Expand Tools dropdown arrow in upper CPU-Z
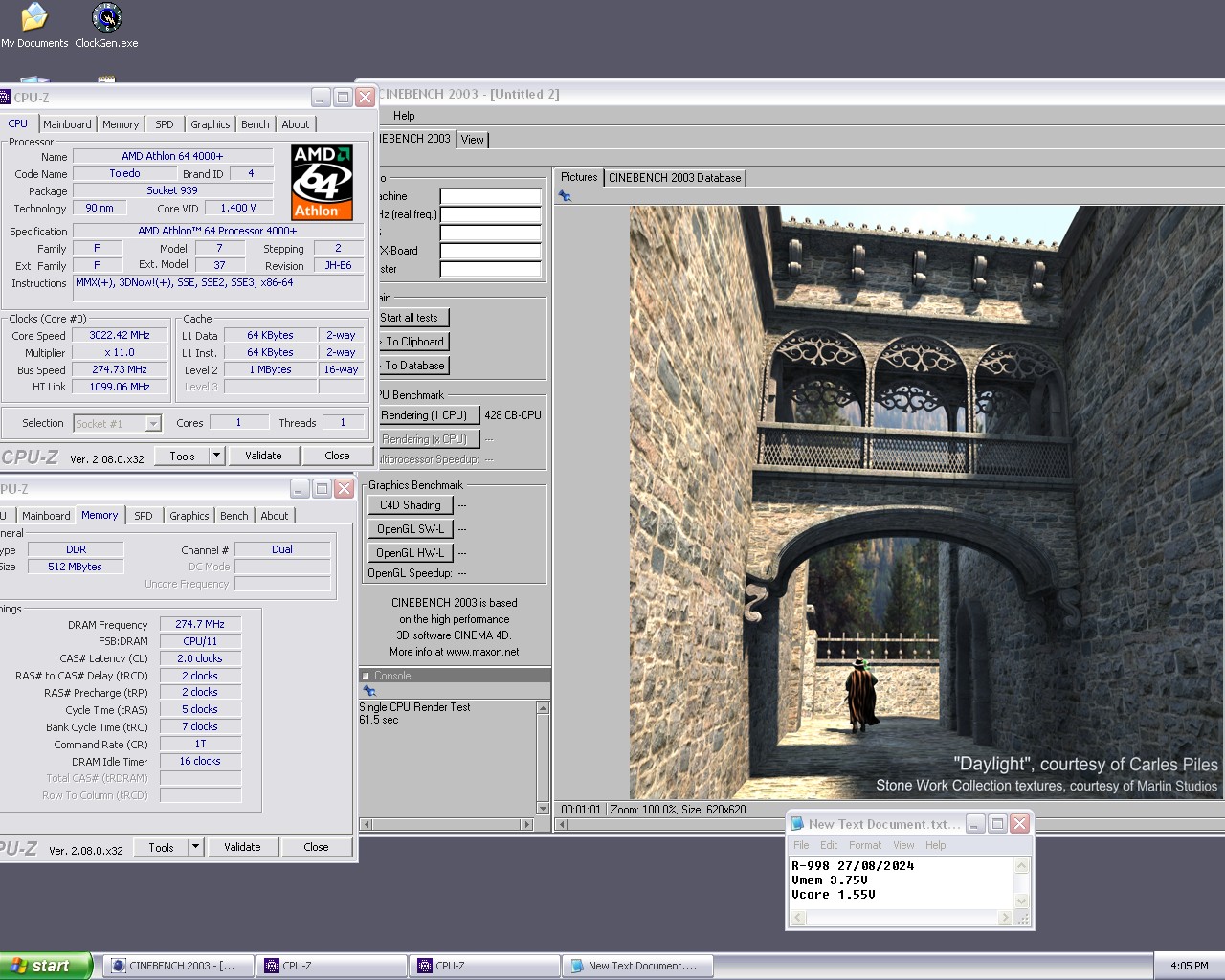The width and height of the screenshot is (1225, 980). (216, 456)
